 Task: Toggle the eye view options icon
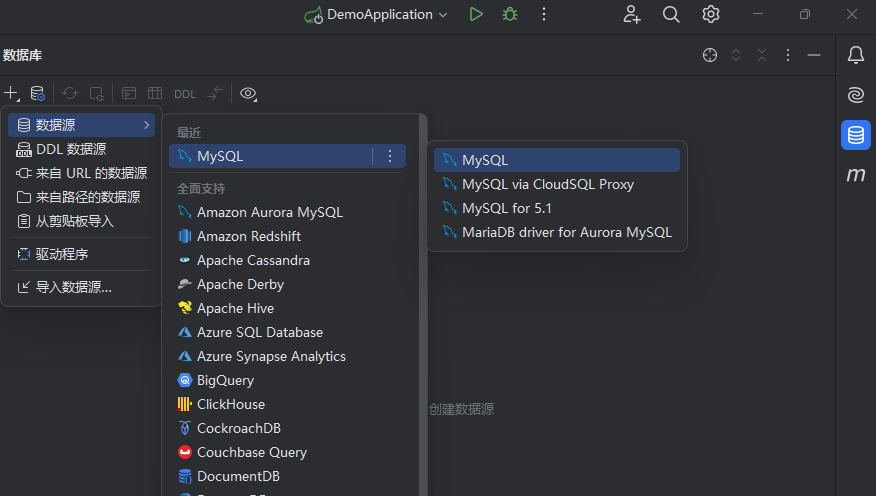click(248, 93)
